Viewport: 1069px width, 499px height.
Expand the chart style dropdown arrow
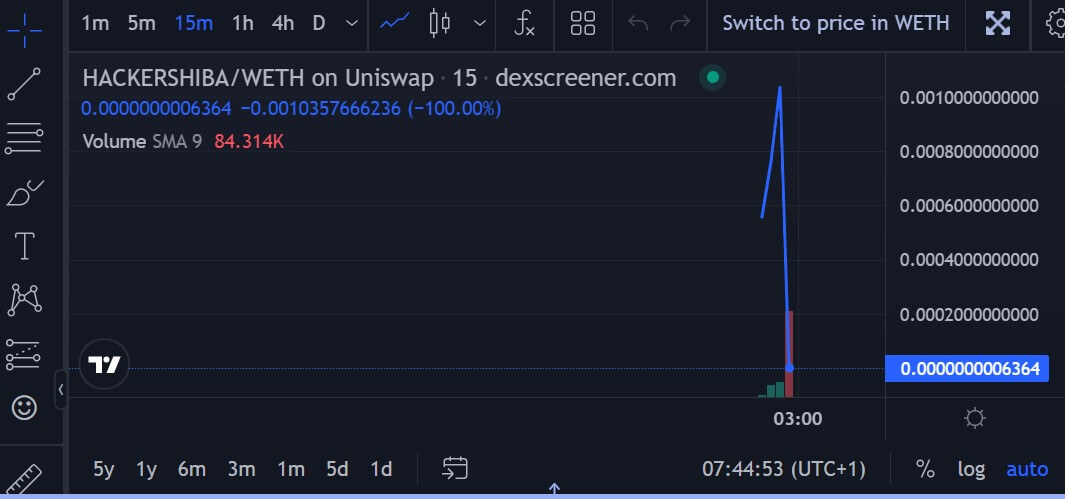480,23
